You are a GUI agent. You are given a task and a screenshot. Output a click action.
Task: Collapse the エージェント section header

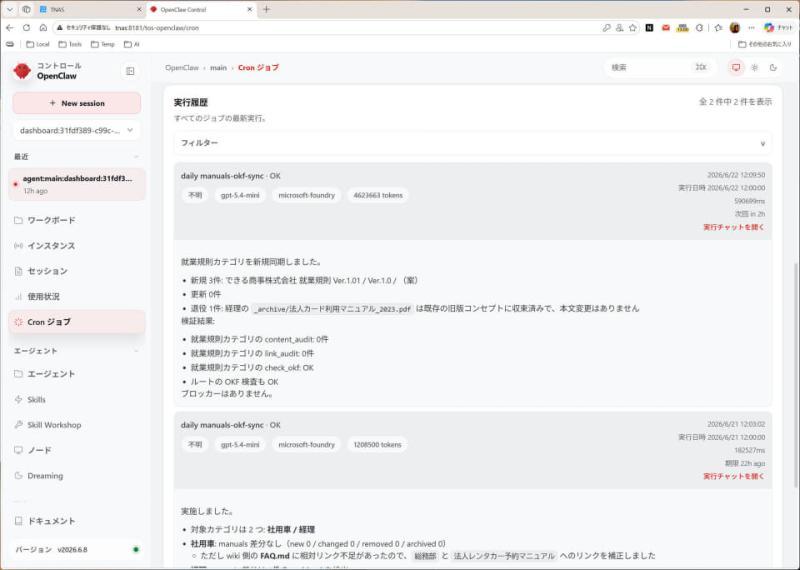tap(77, 351)
